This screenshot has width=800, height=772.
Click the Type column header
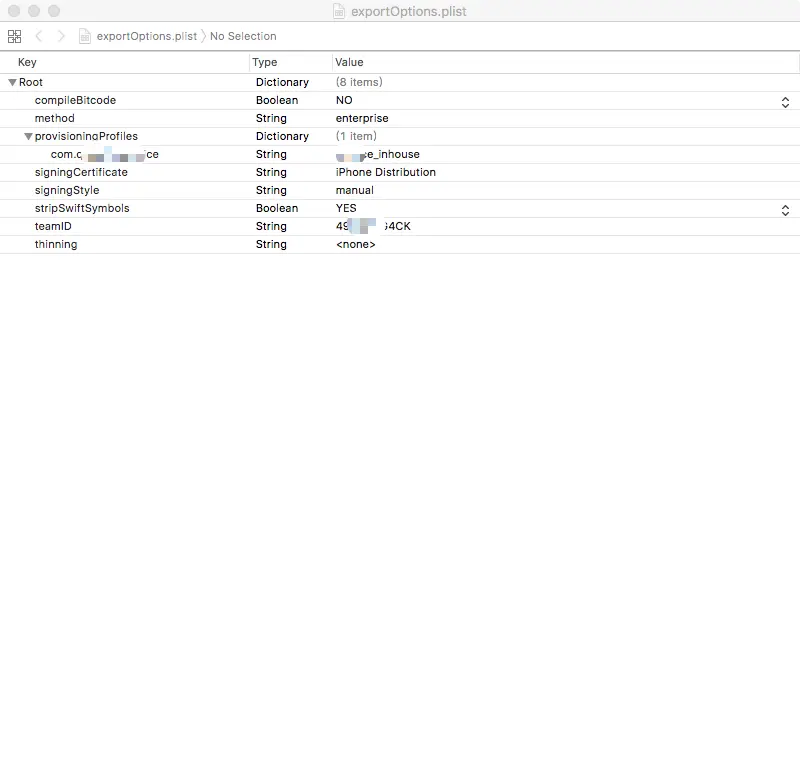click(265, 62)
